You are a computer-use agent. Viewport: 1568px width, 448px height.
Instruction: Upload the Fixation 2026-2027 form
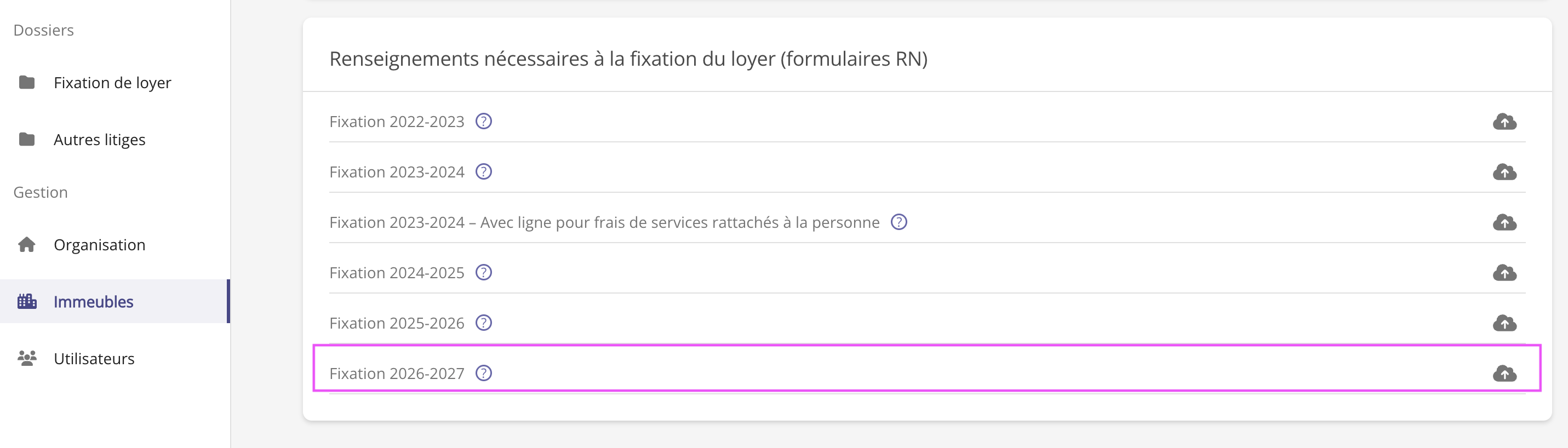(x=1504, y=373)
